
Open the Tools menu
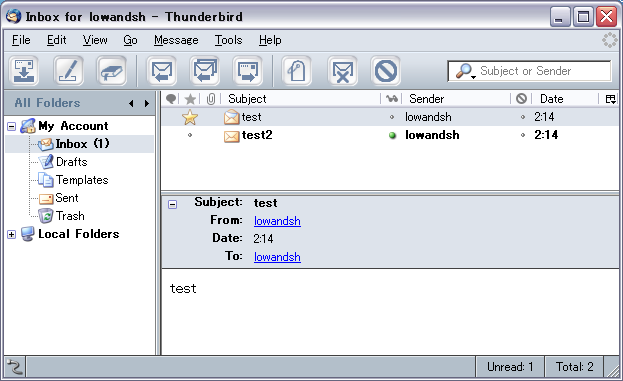pyautogui.click(x=228, y=40)
